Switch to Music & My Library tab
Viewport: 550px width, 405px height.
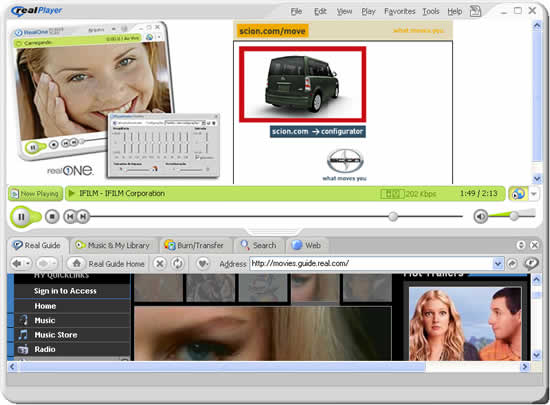113,245
